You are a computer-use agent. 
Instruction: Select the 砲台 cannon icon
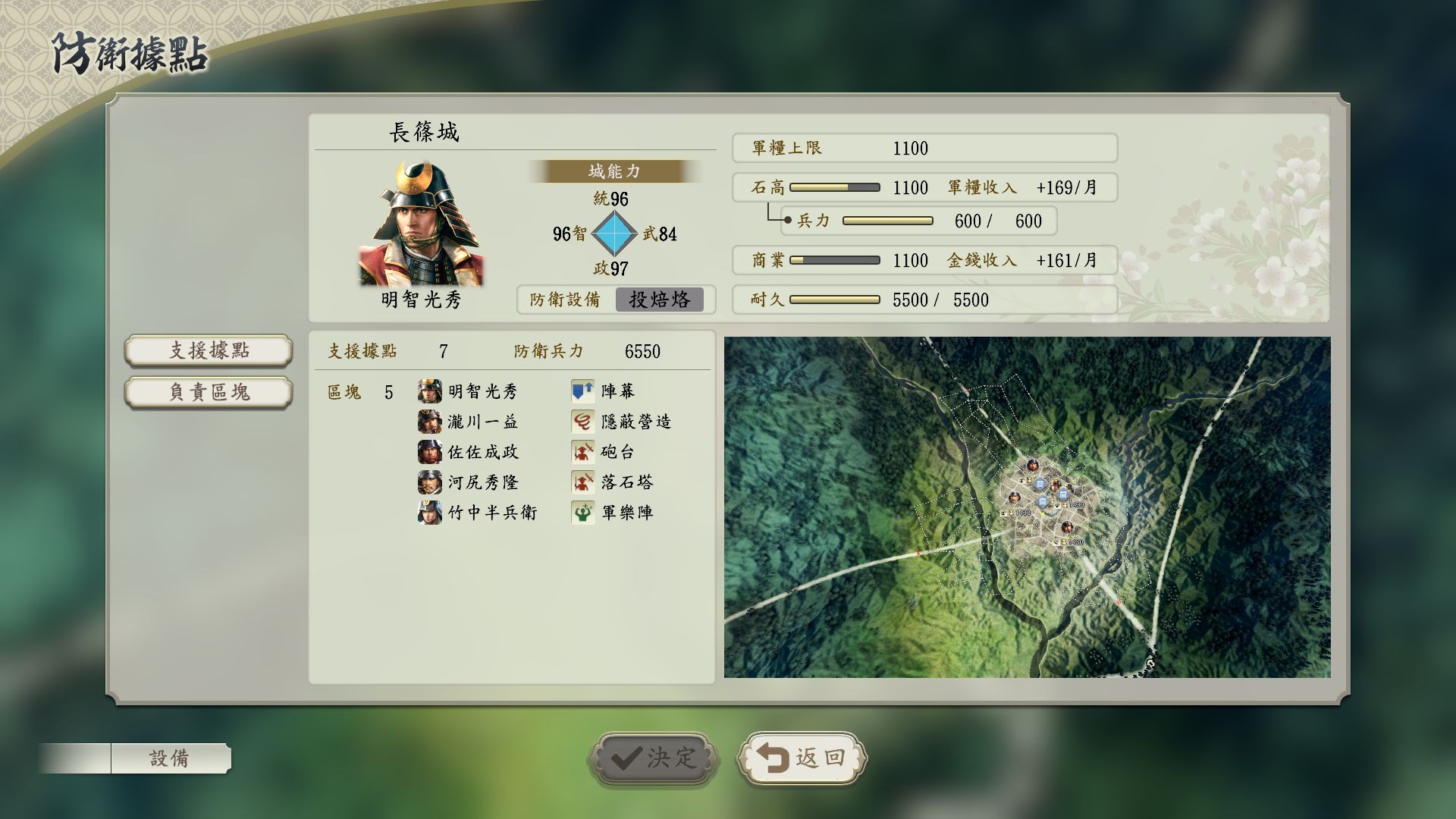click(582, 452)
